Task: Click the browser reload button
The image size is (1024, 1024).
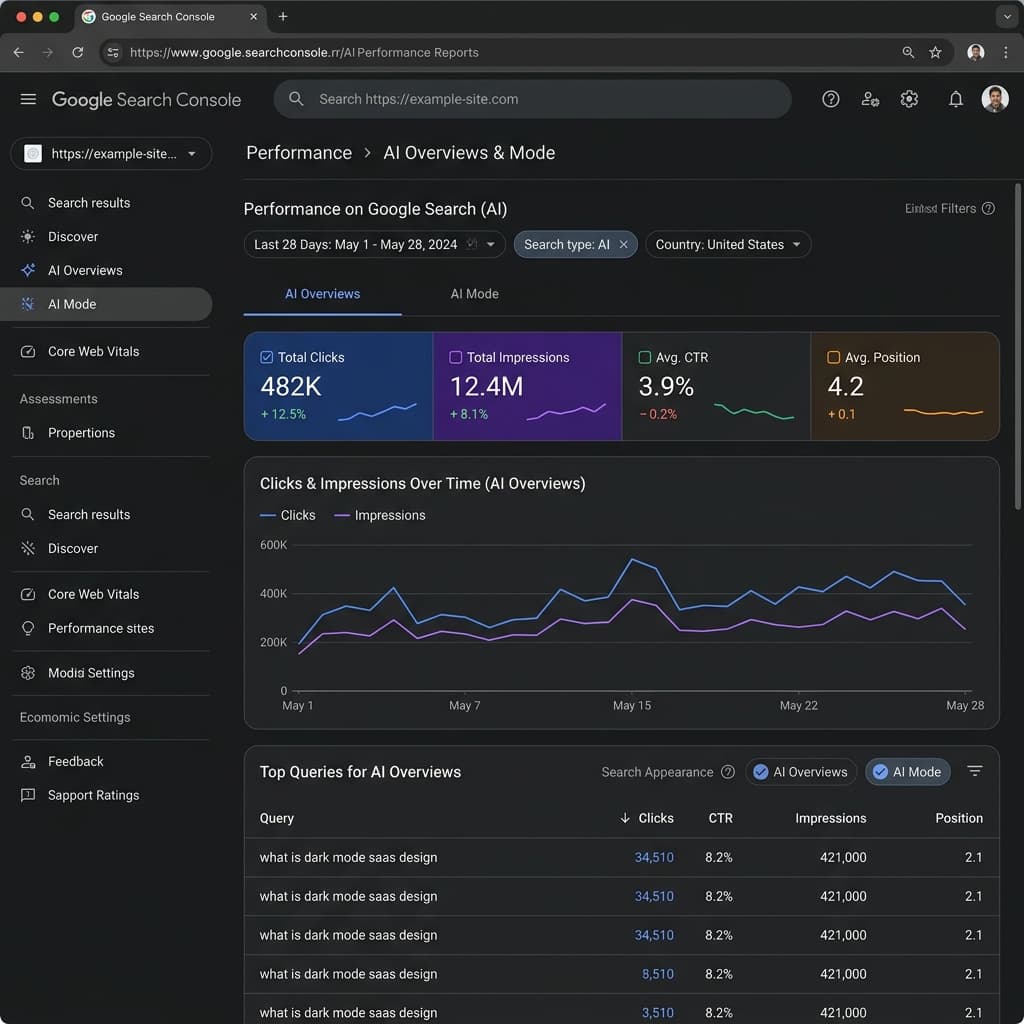Action: [x=78, y=52]
